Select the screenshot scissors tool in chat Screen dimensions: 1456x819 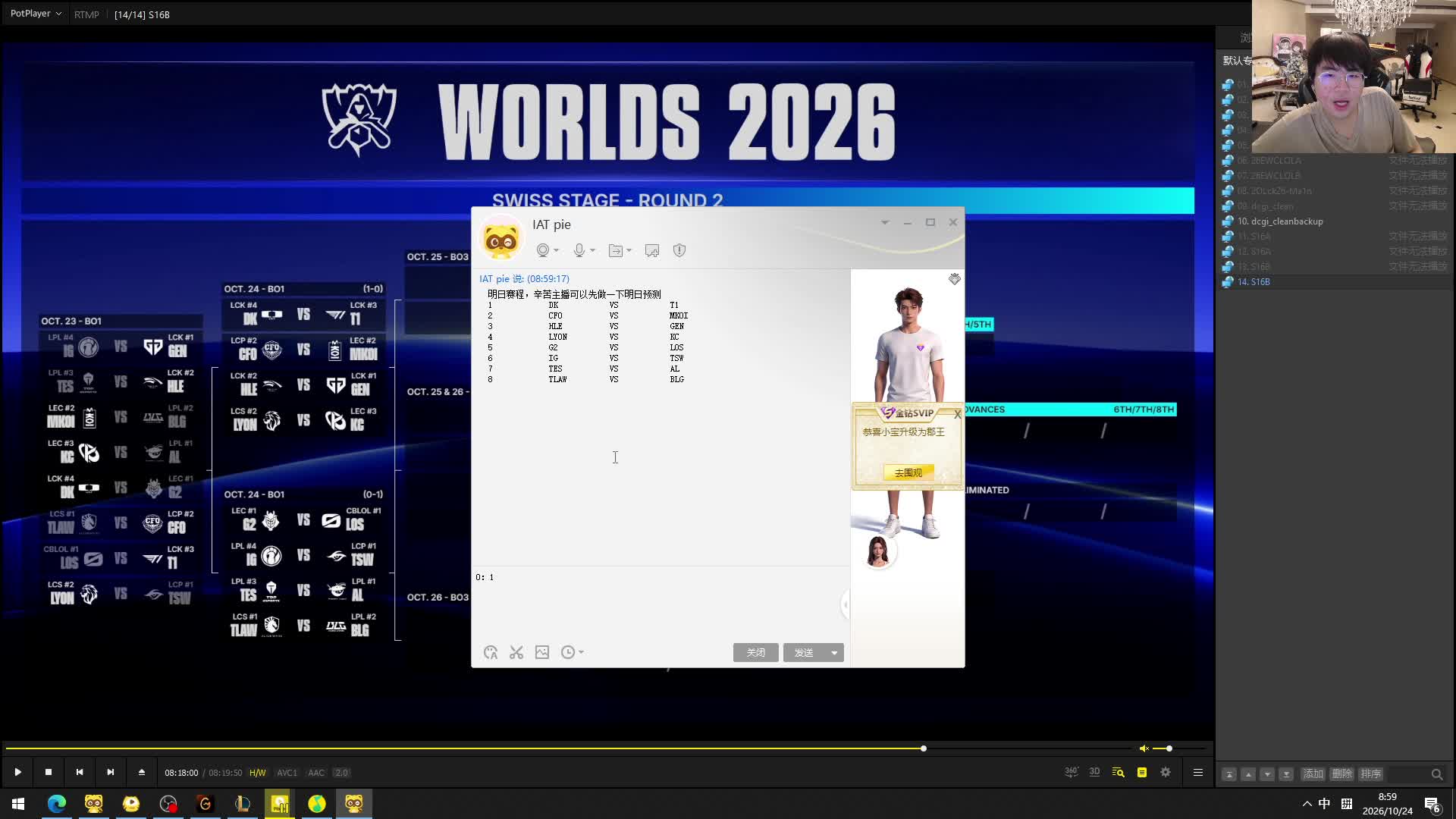(x=516, y=652)
